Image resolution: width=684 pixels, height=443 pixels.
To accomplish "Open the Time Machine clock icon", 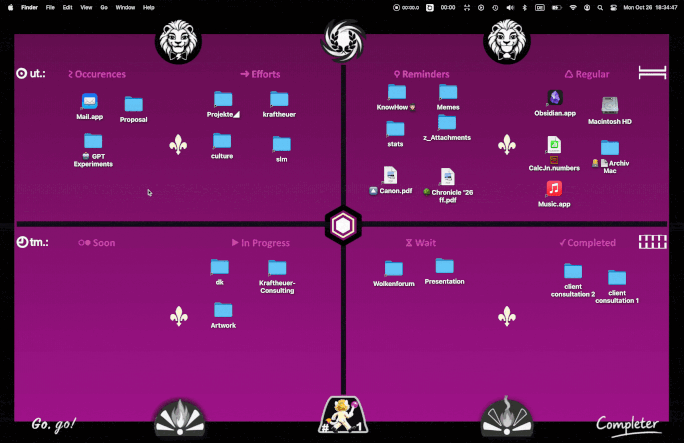I will pyautogui.click(x=495, y=7).
